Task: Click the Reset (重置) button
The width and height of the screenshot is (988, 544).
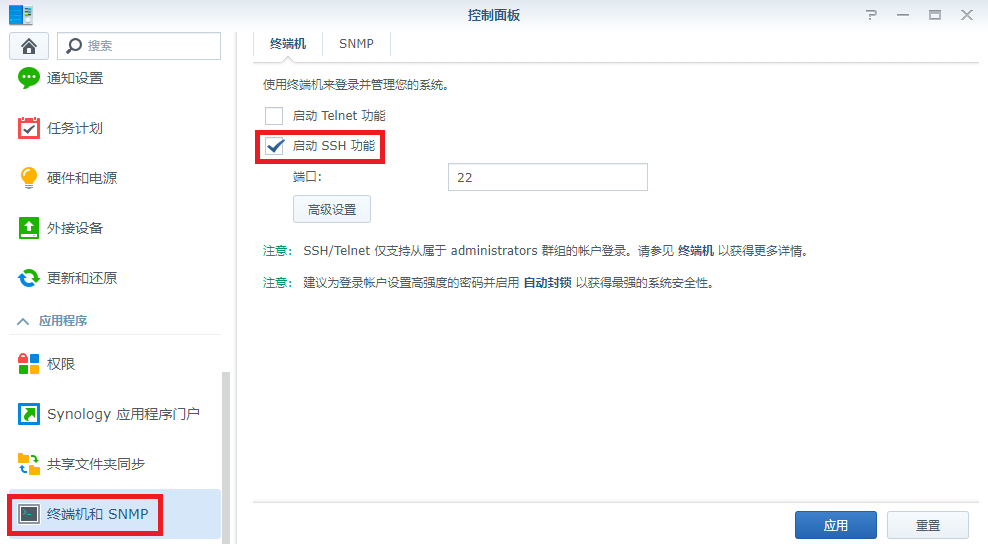Action: pyautogui.click(x=927, y=525)
